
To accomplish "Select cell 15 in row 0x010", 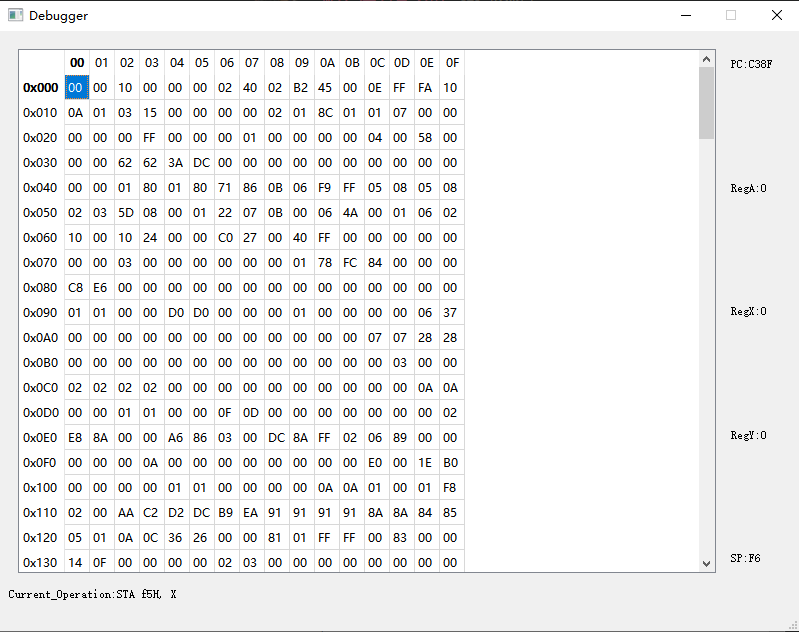I will 152,113.
